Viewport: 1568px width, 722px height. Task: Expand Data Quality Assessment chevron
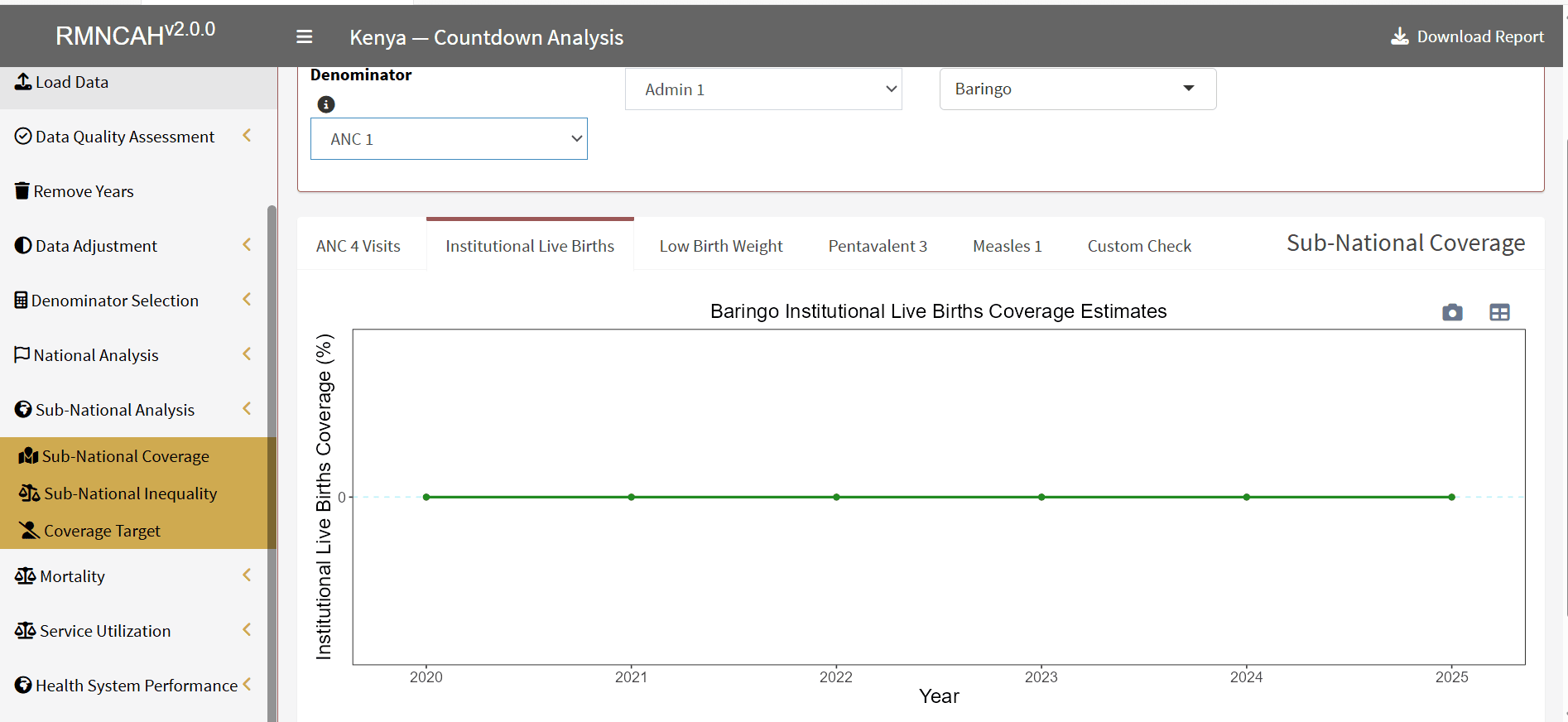click(x=247, y=136)
